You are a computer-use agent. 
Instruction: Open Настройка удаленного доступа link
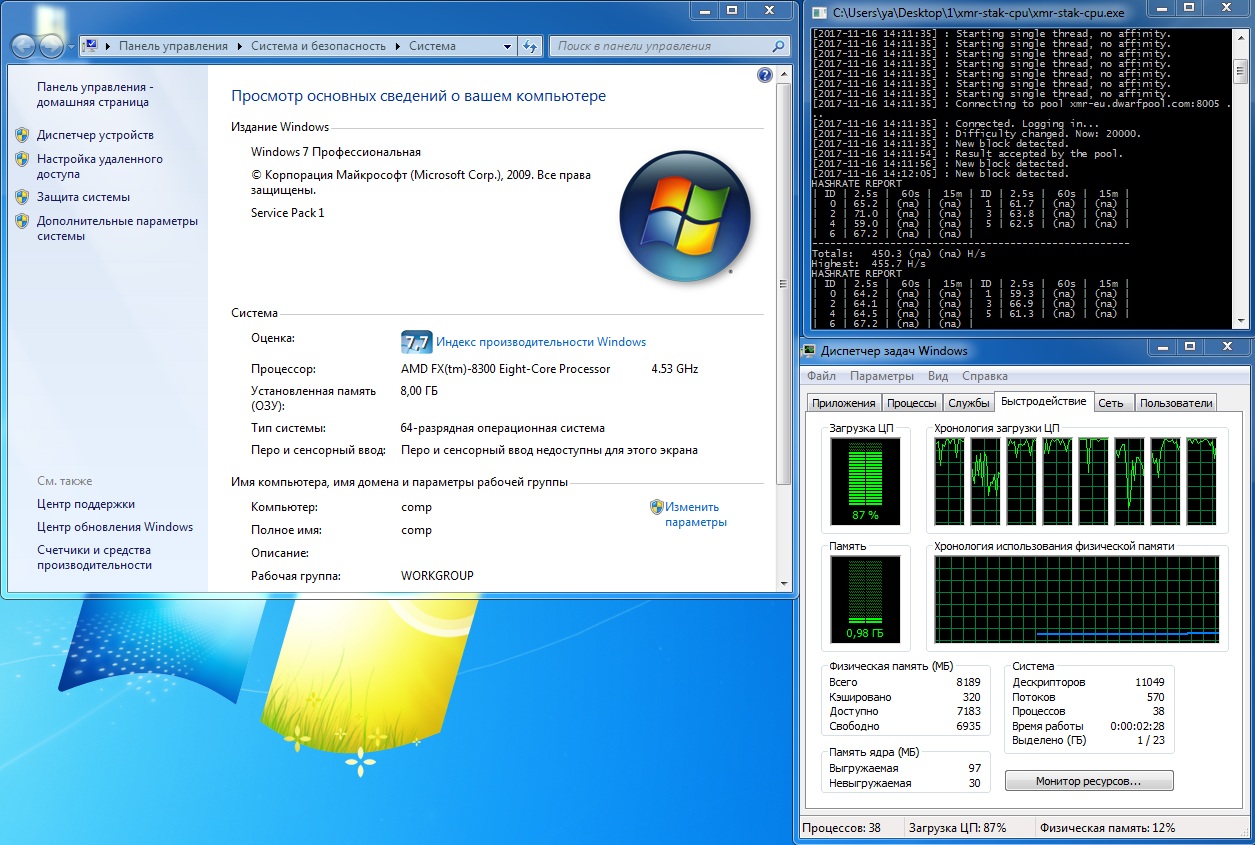tap(100, 166)
